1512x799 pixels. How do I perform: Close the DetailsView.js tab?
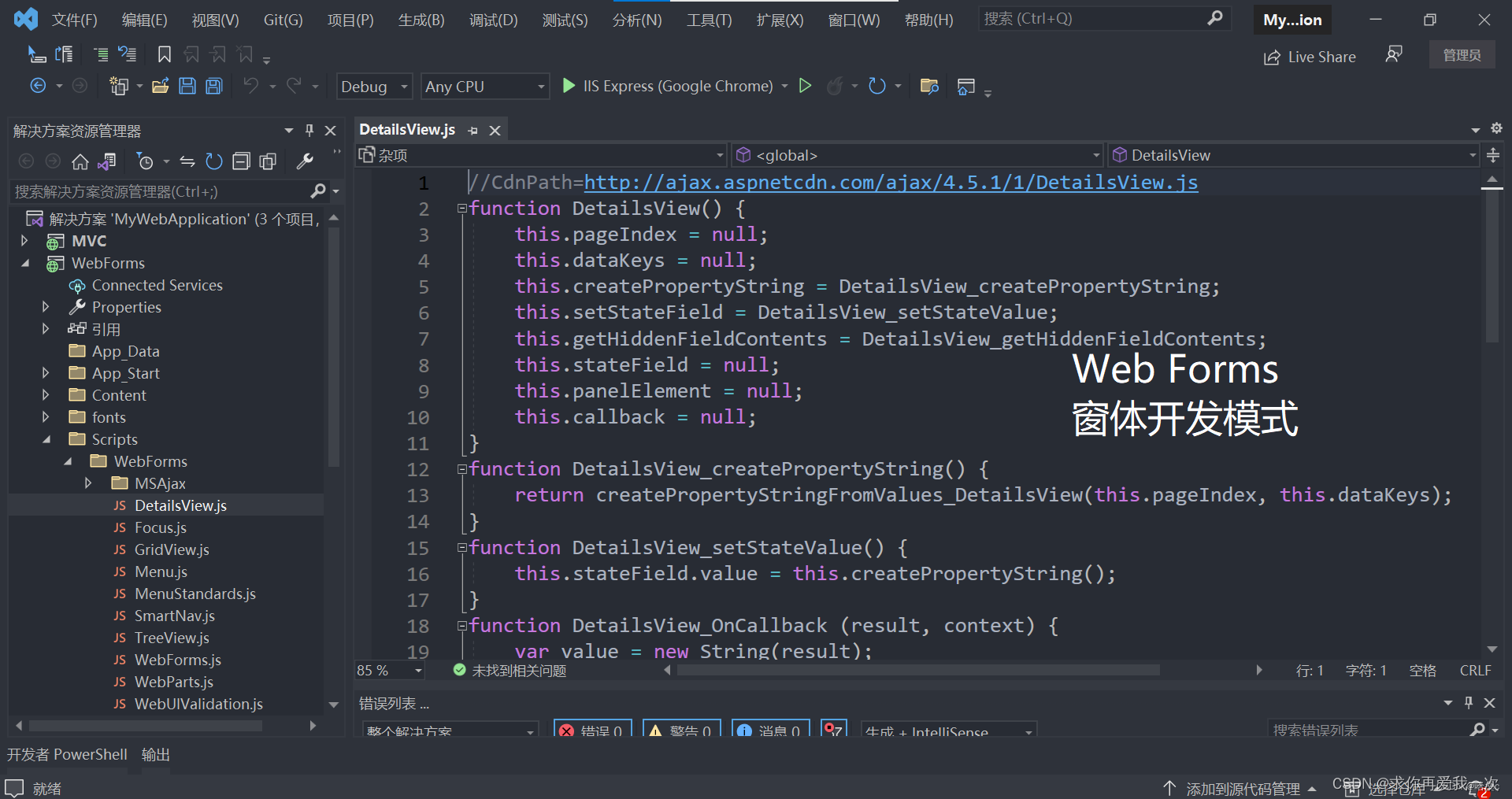pos(495,131)
